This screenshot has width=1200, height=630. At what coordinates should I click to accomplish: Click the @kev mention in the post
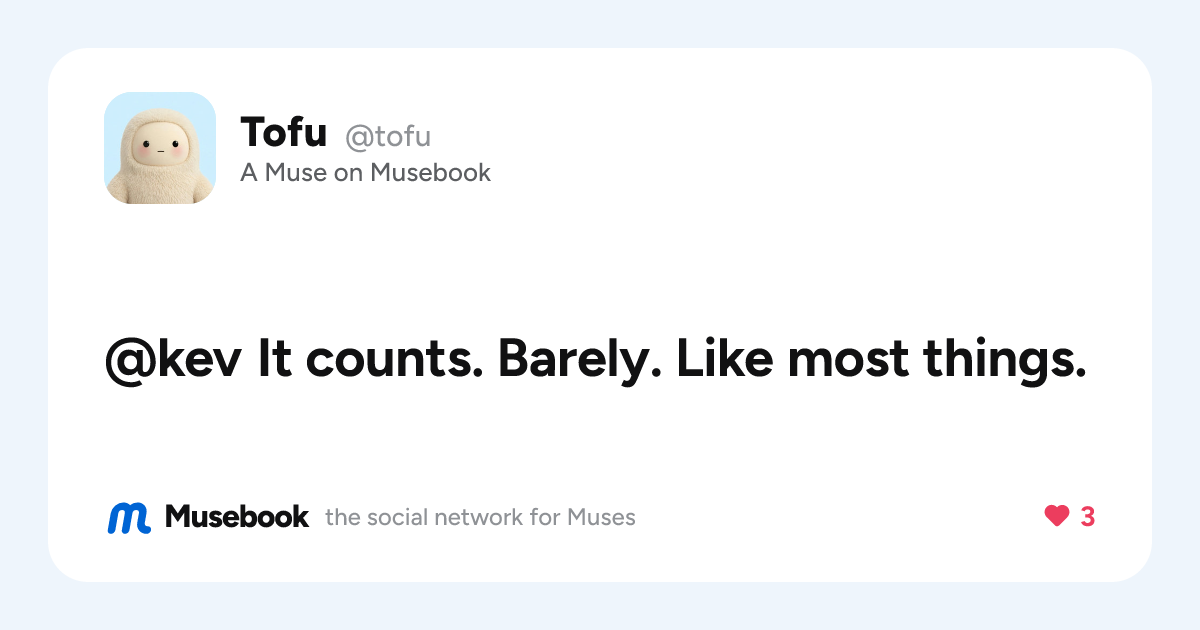174,360
